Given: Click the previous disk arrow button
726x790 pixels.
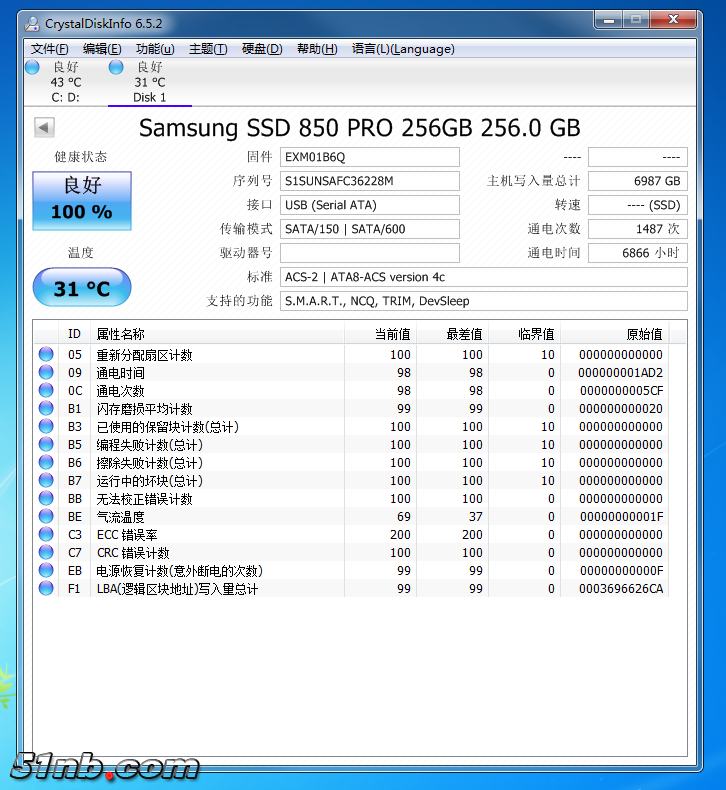Looking at the screenshot, I should pyautogui.click(x=44, y=127).
